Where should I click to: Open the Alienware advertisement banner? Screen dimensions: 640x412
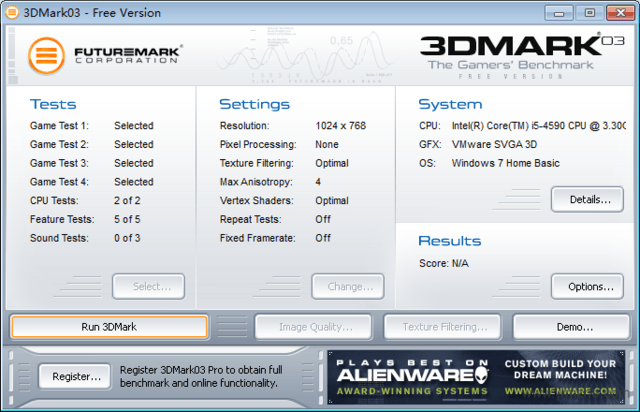pyautogui.click(x=476, y=377)
